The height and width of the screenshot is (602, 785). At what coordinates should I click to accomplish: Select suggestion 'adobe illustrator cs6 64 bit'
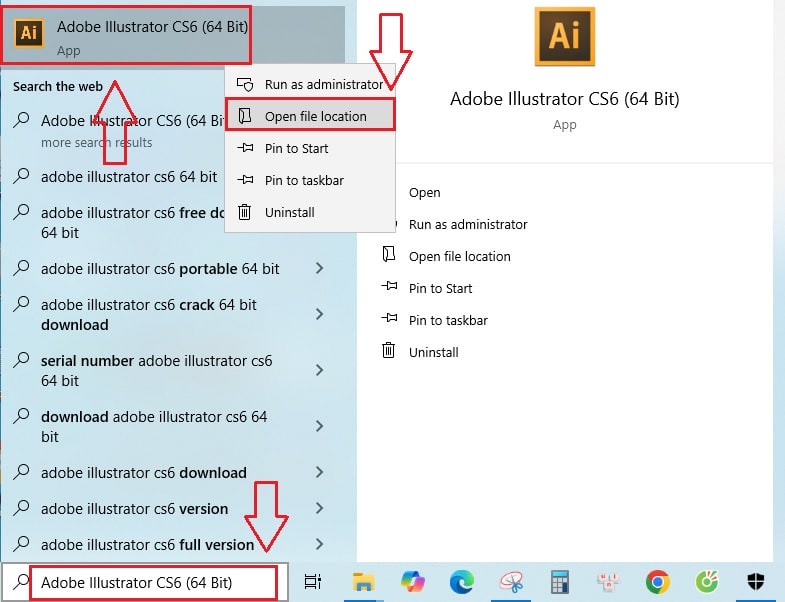118,177
